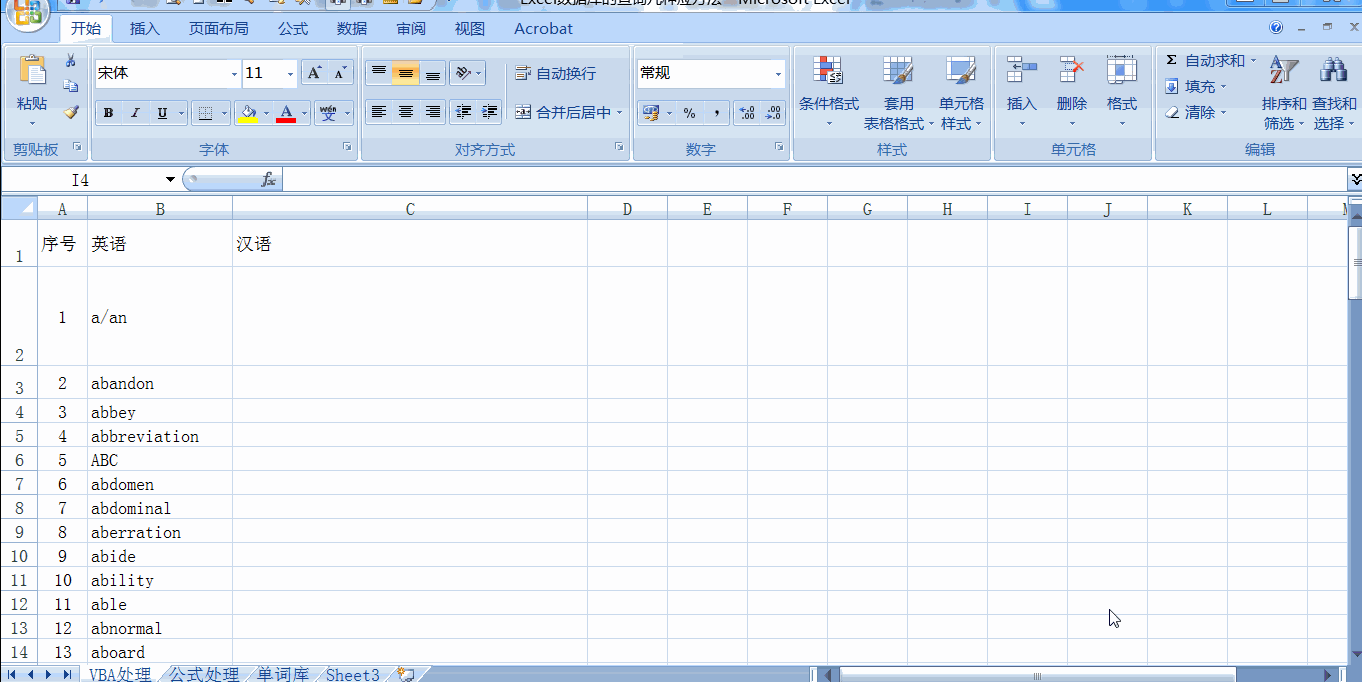This screenshot has width=1362, height=682.
Task: Open Cell Styles (单元格样式)
Action: 961,93
